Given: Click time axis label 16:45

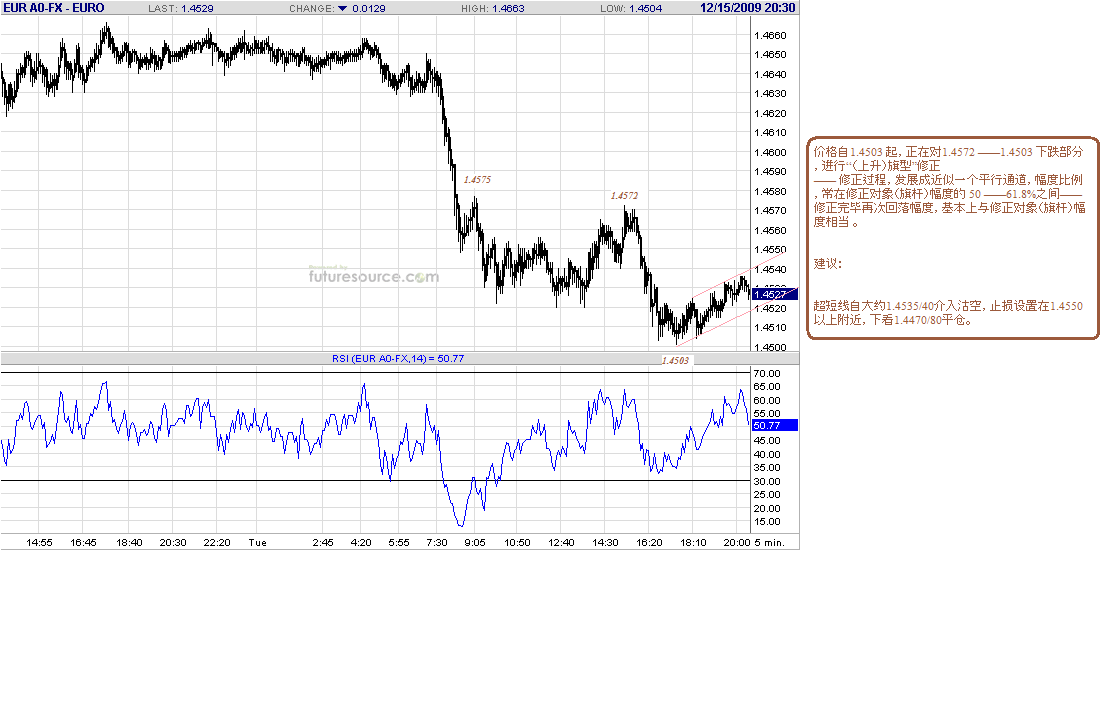Looking at the screenshot, I should pos(83,542).
